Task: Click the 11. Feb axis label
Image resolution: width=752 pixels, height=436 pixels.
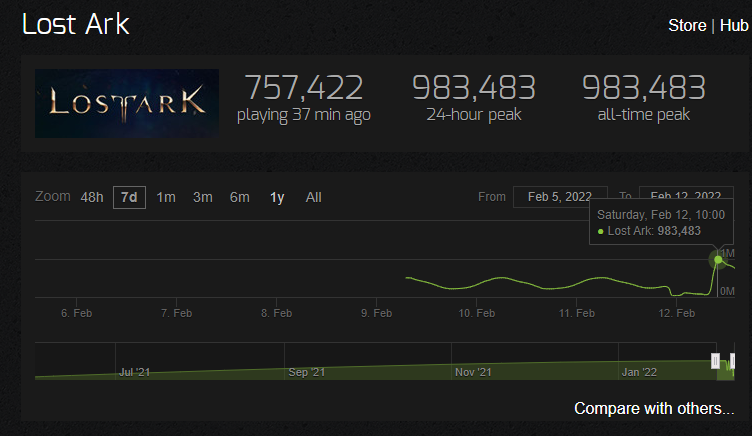Action: point(576,313)
